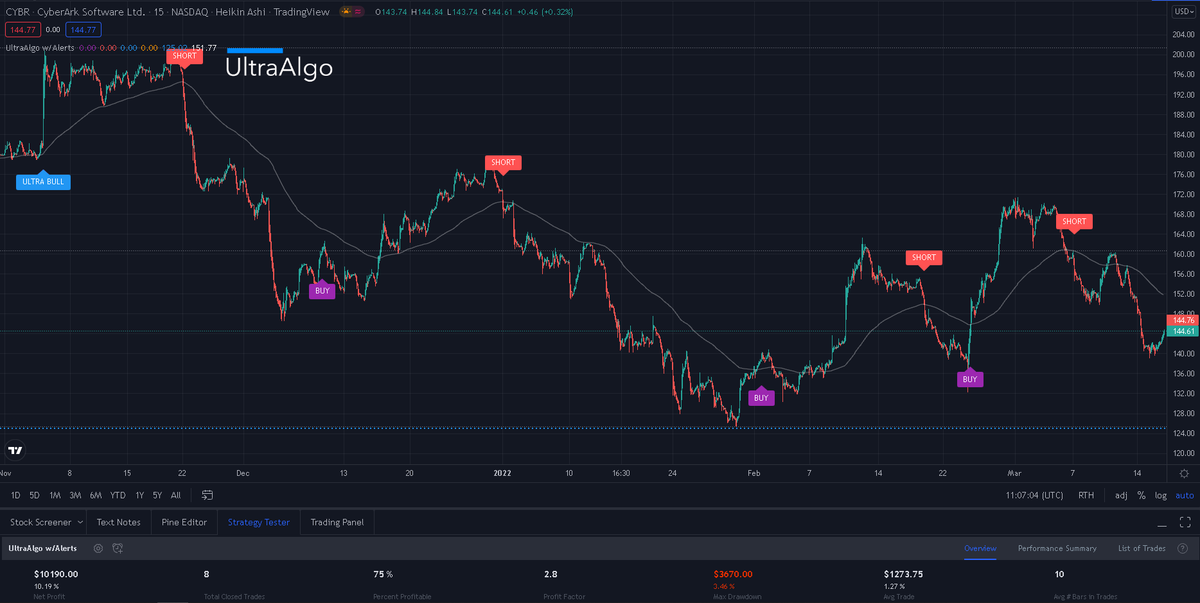Open strategy settings gear next to UltraAlgo w/Alerts

pos(98,548)
